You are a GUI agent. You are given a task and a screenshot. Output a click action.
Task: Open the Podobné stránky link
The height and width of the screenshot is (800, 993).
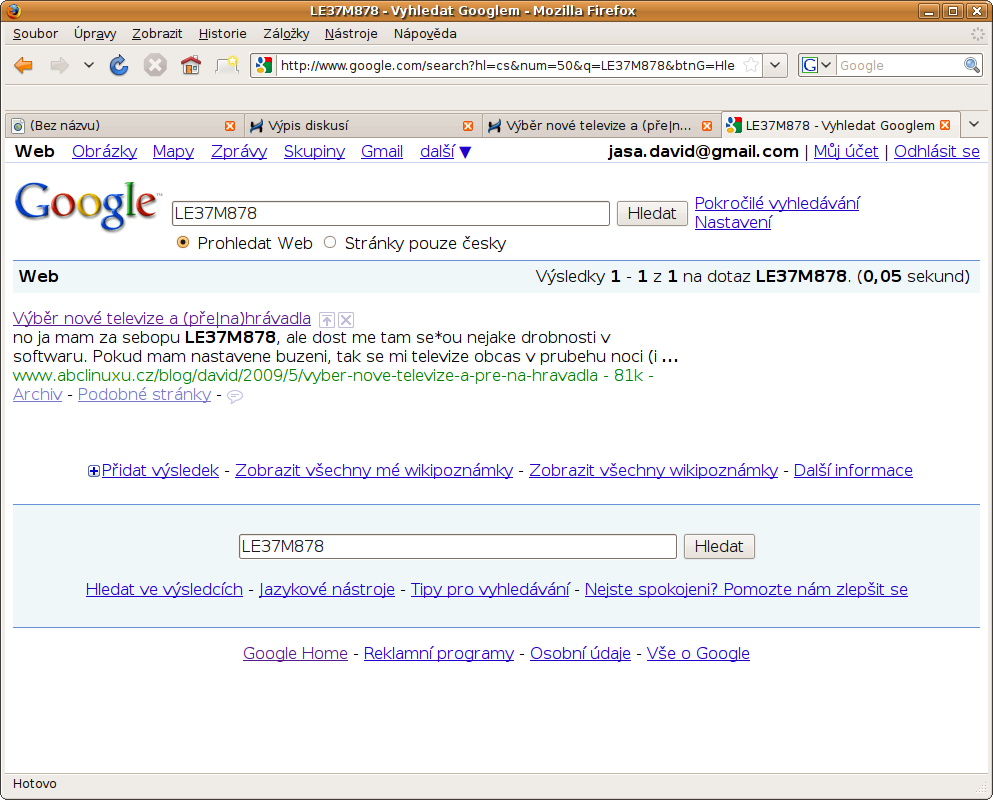pos(144,394)
